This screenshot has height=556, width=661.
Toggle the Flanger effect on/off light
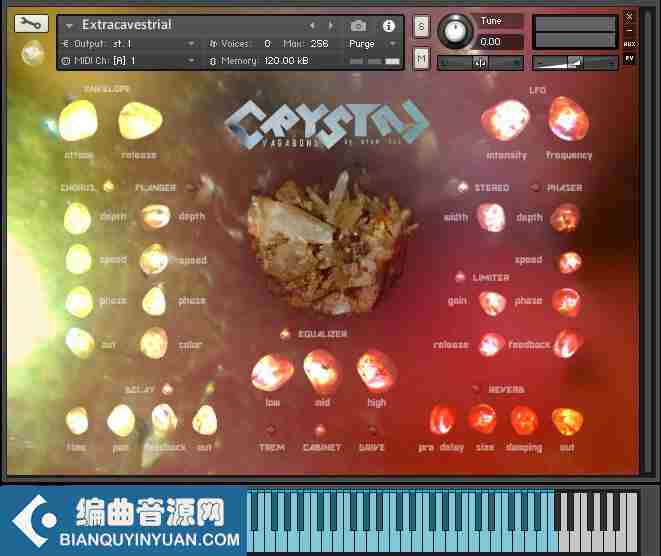click(x=191, y=187)
